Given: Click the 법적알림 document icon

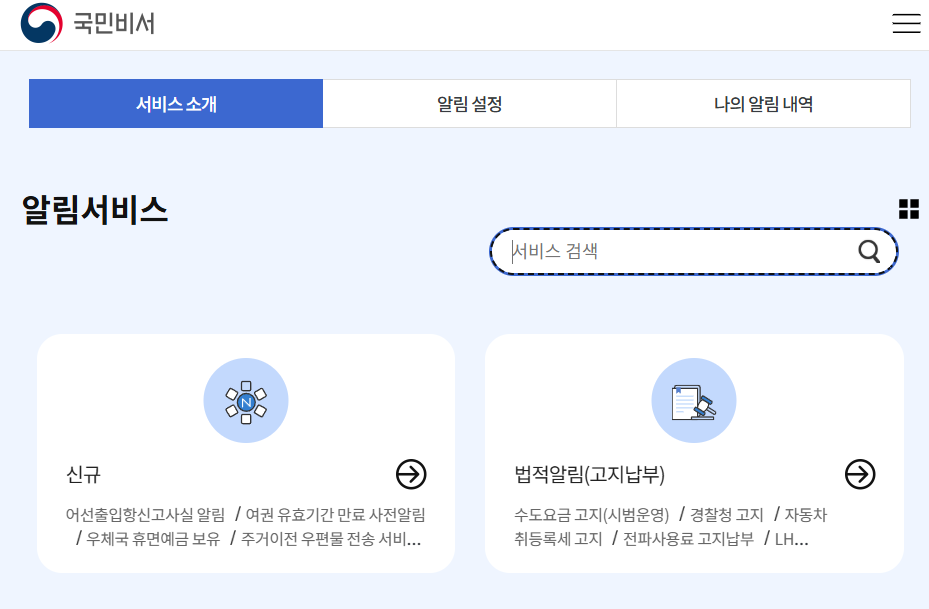Looking at the screenshot, I should point(693,400).
